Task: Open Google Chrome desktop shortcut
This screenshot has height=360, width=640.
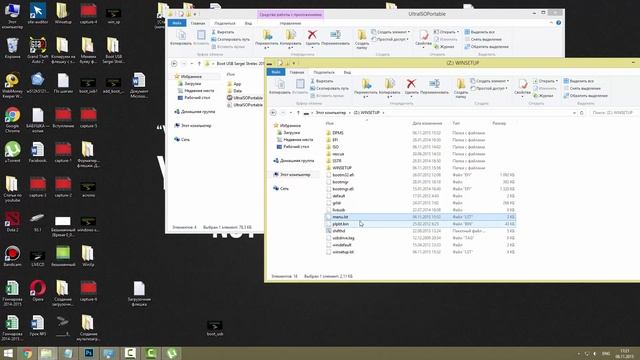Action: (12, 120)
